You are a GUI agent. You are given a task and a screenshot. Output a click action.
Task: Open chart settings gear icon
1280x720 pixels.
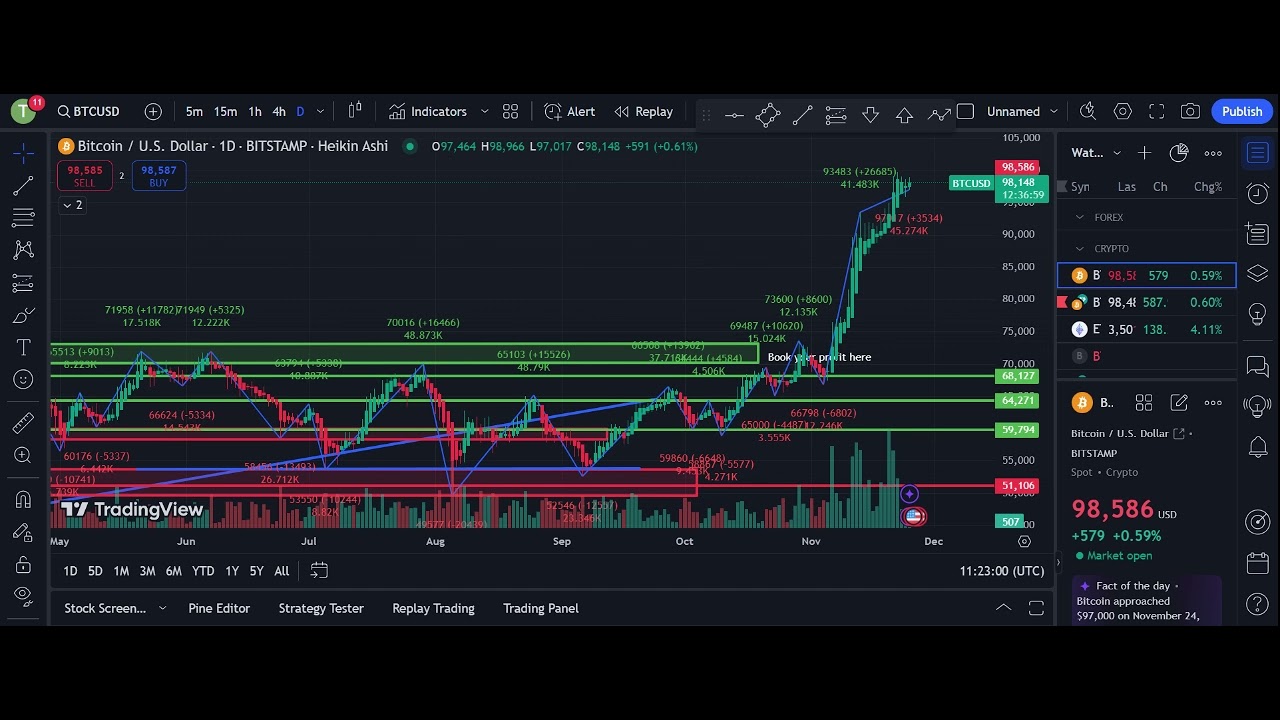(x=1123, y=112)
